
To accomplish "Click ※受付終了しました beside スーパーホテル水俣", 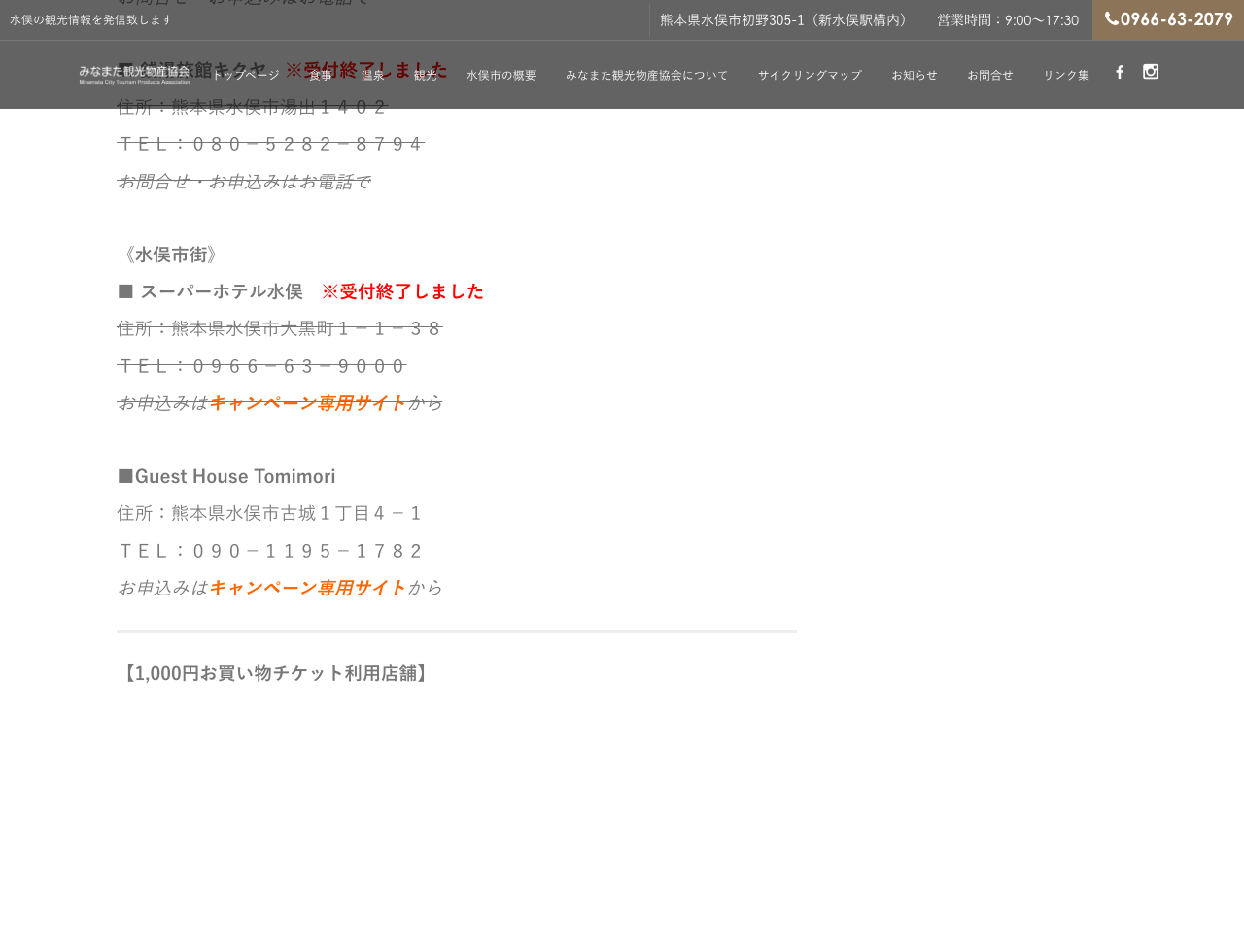I will pyautogui.click(x=402, y=291).
